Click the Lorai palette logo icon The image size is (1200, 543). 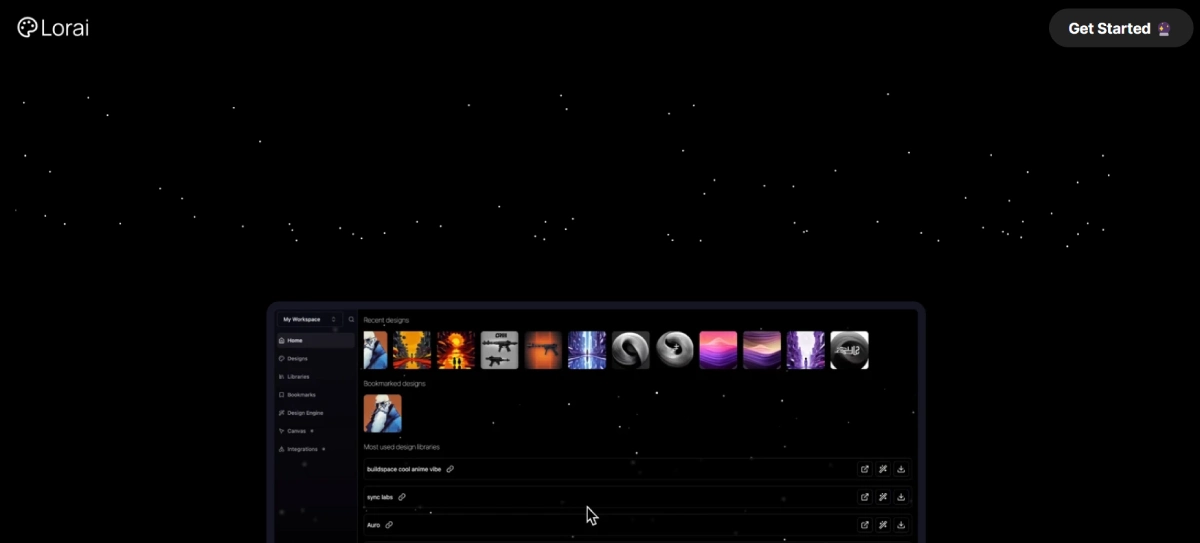point(27,27)
